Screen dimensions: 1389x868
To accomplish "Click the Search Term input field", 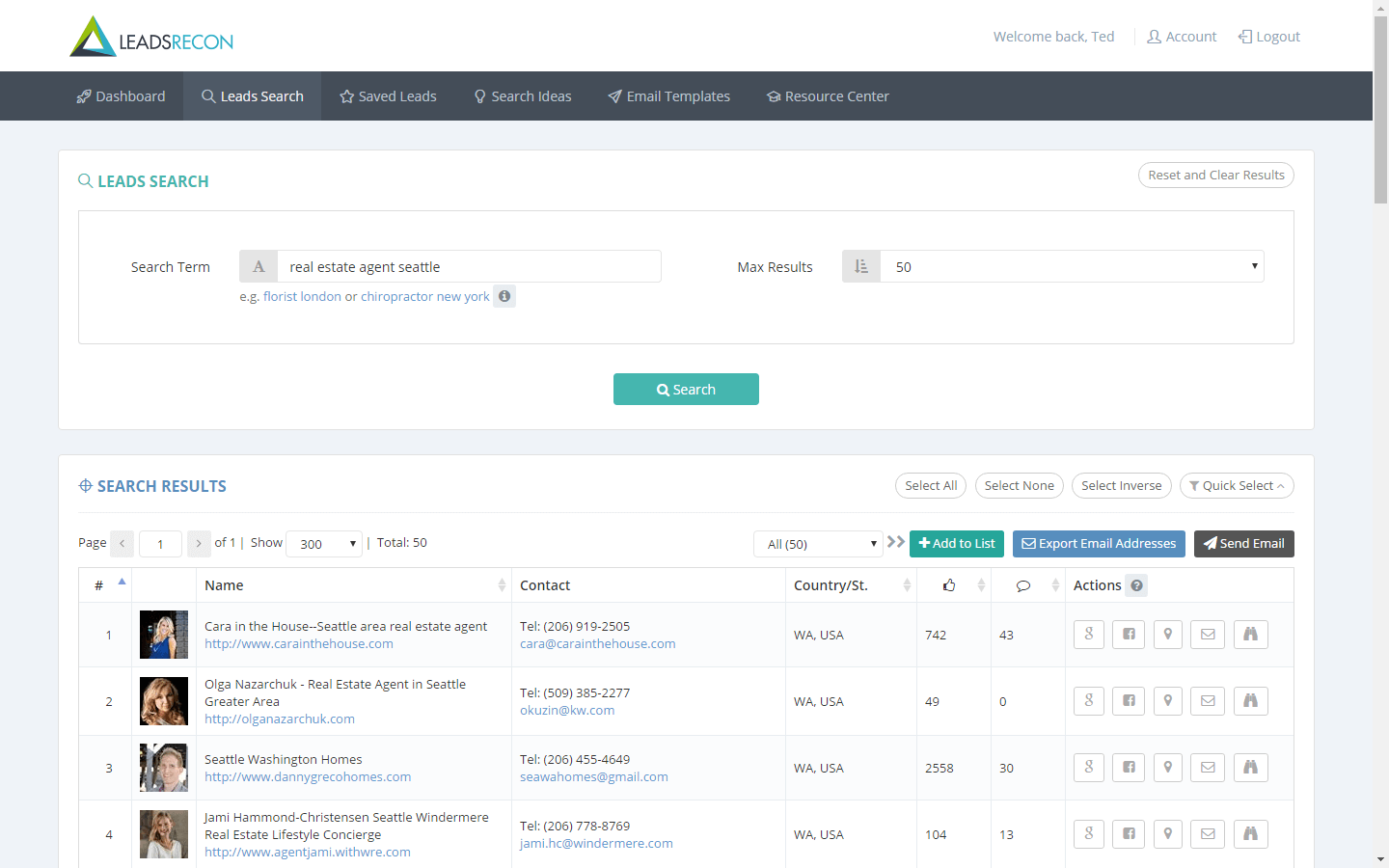I will coord(469,266).
